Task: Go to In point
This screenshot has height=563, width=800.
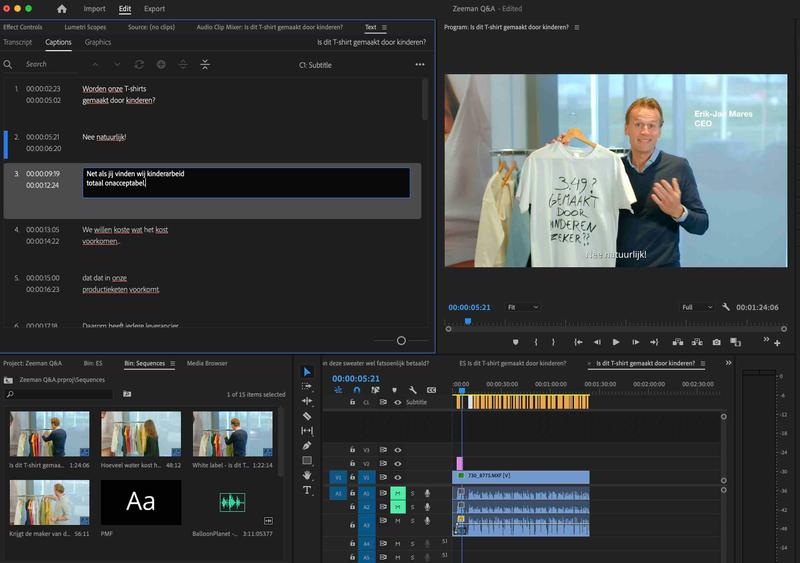Action: point(578,342)
